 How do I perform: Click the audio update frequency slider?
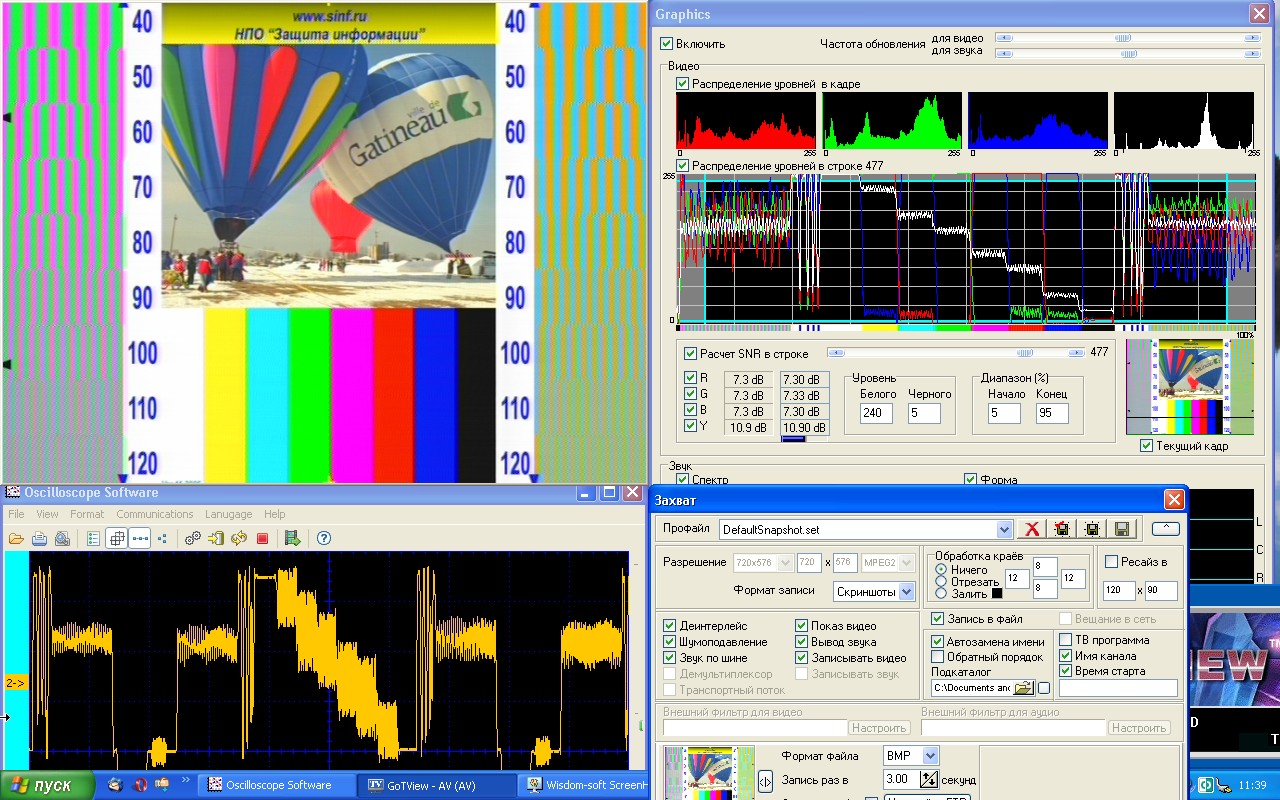pyautogui.click(x=1127, y=54)
